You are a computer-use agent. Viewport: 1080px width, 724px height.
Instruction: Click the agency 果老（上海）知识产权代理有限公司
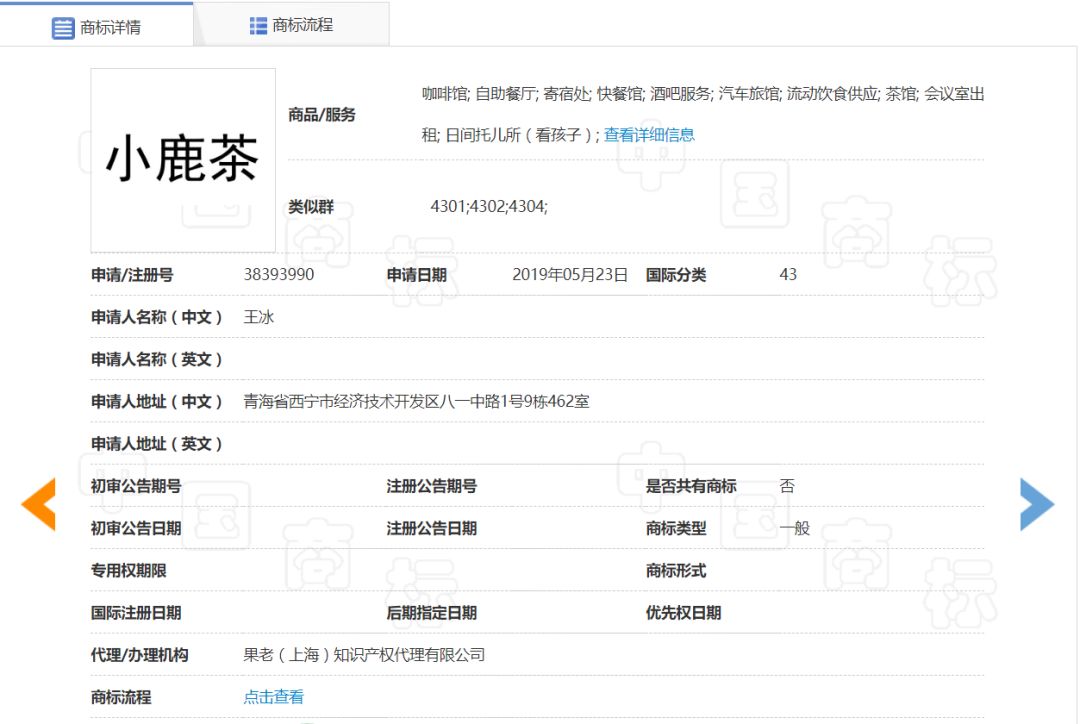coord(364,655)
